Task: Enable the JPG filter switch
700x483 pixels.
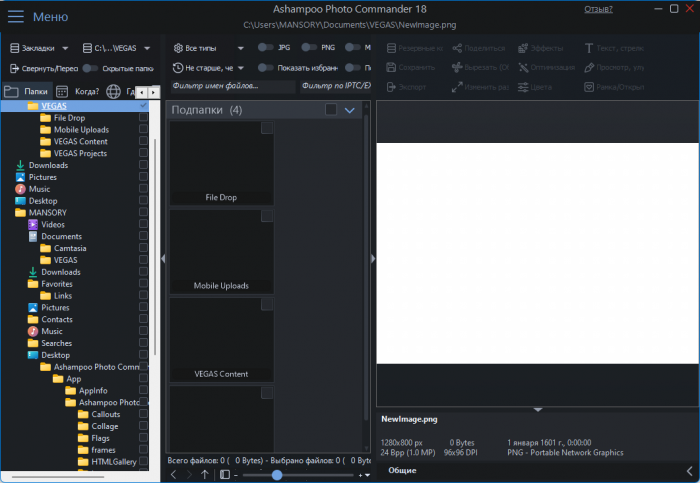Action: click(x=266, y=47)
